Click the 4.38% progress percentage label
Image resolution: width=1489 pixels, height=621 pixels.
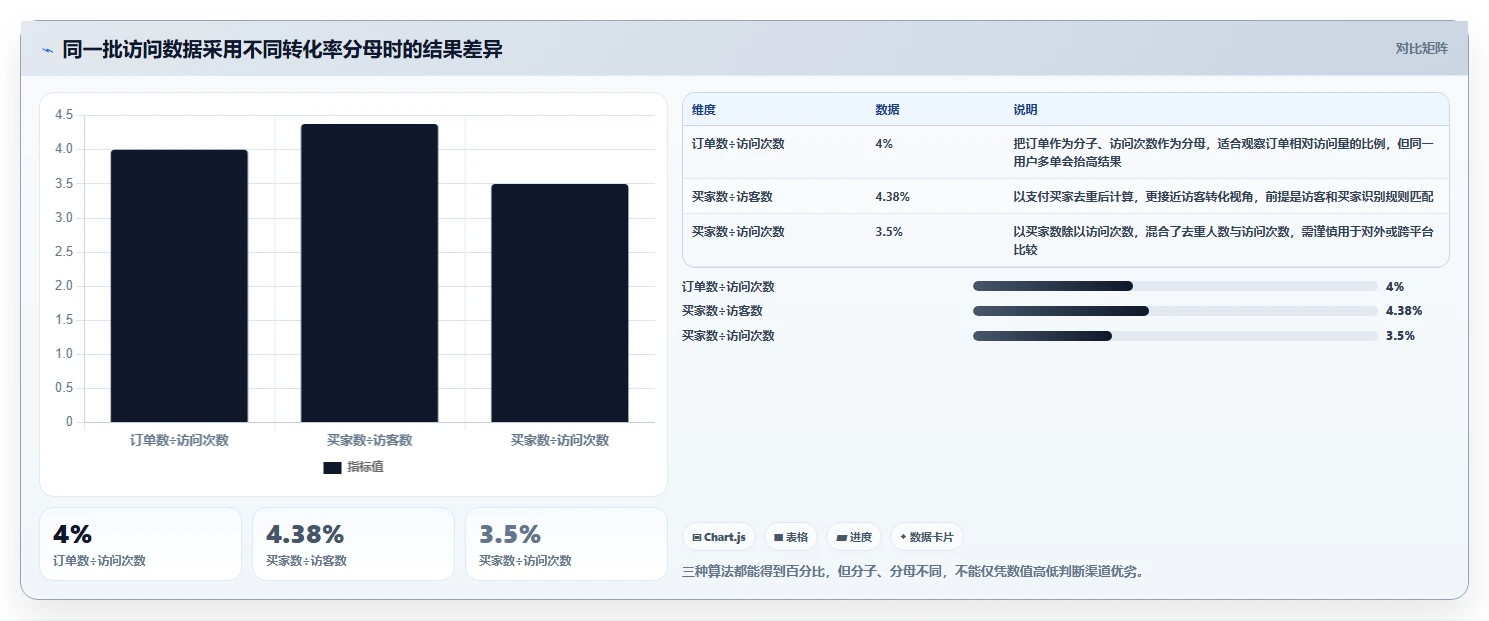tap(1404, 311)
